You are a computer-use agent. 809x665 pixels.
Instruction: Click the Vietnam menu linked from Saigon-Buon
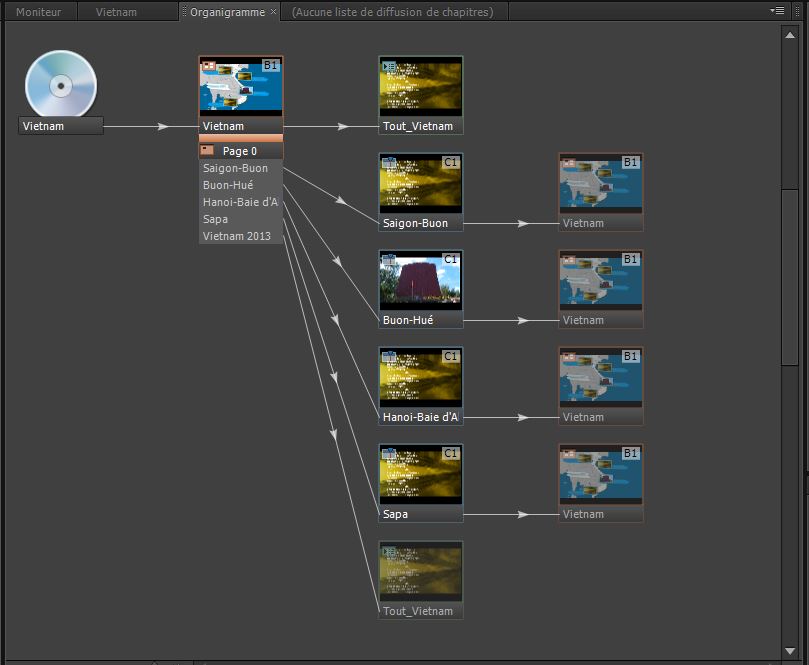click(600, 185)
